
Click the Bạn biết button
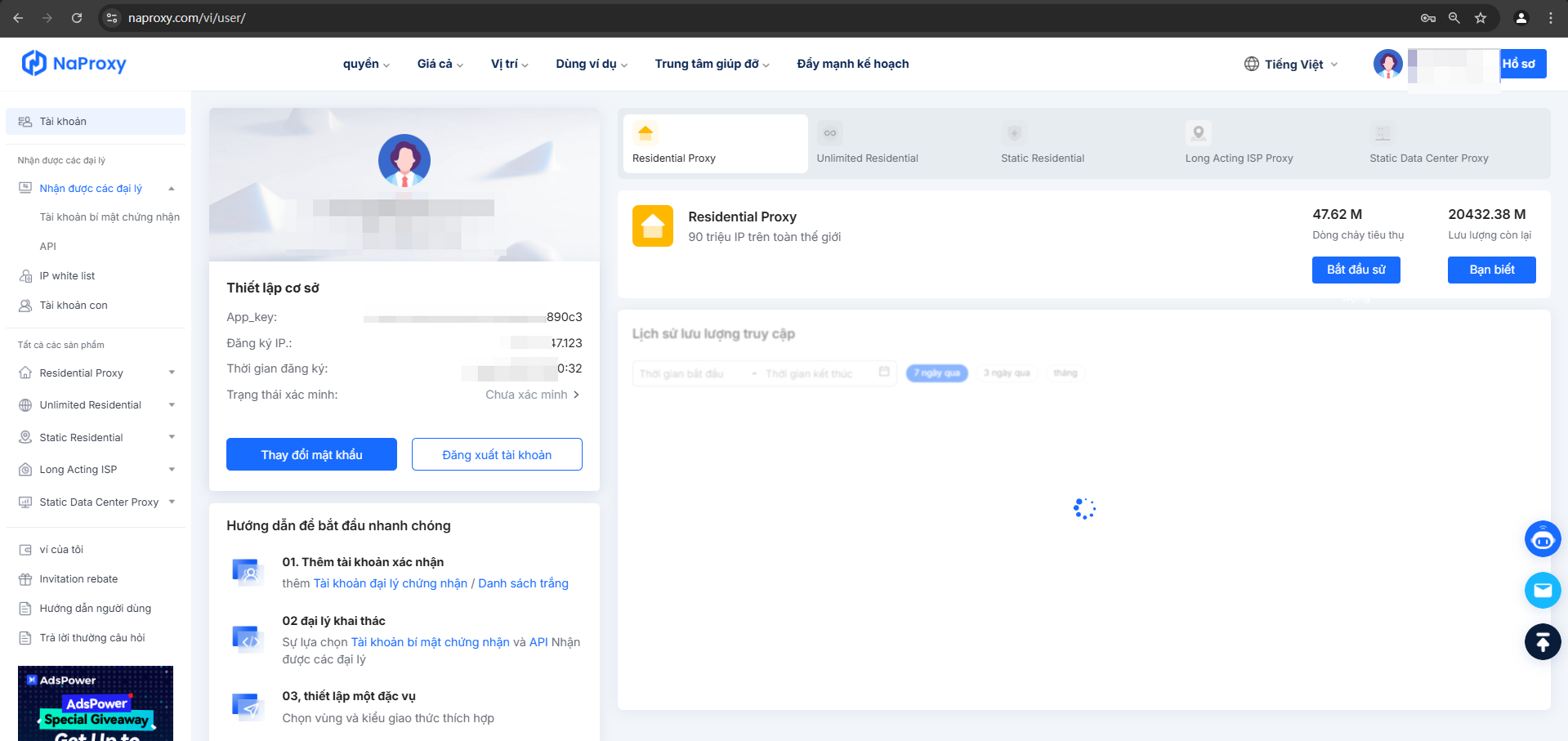[1491, 270]
